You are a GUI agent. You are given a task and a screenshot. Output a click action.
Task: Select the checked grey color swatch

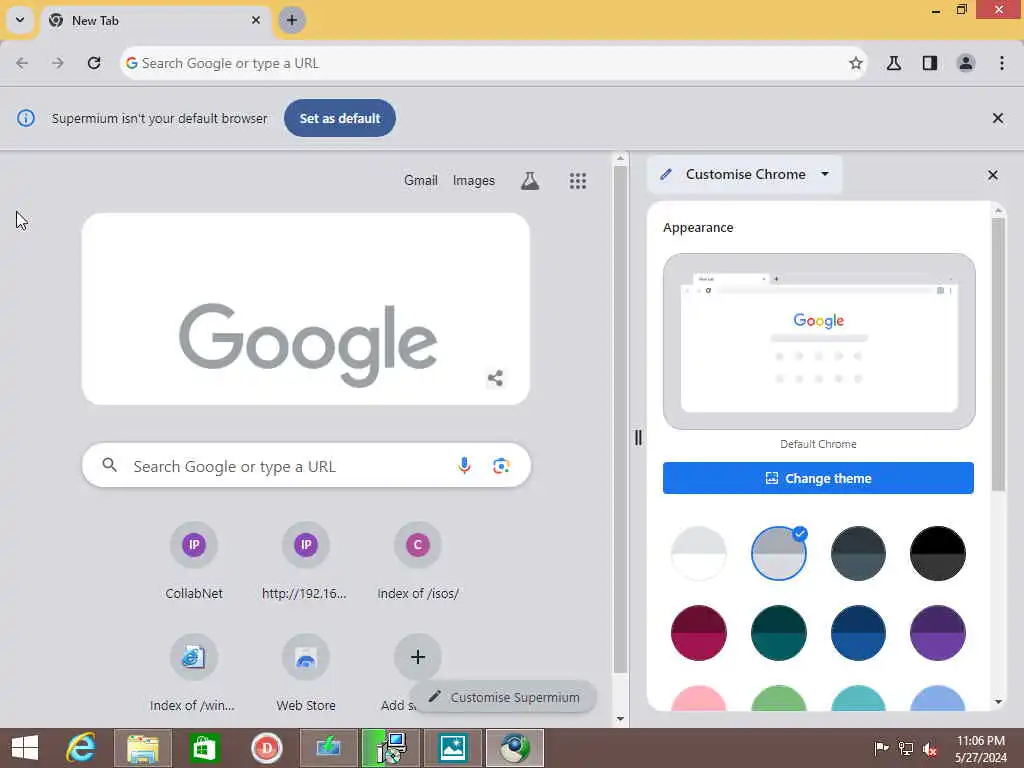[x=778, y=553]
